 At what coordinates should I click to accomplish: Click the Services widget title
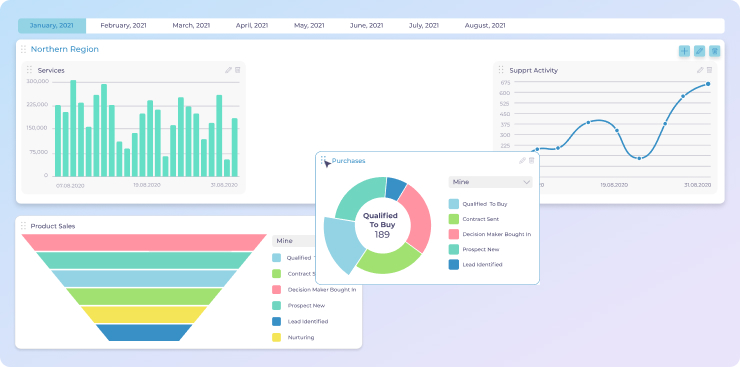pyautogui.click(x=51, y=70)
